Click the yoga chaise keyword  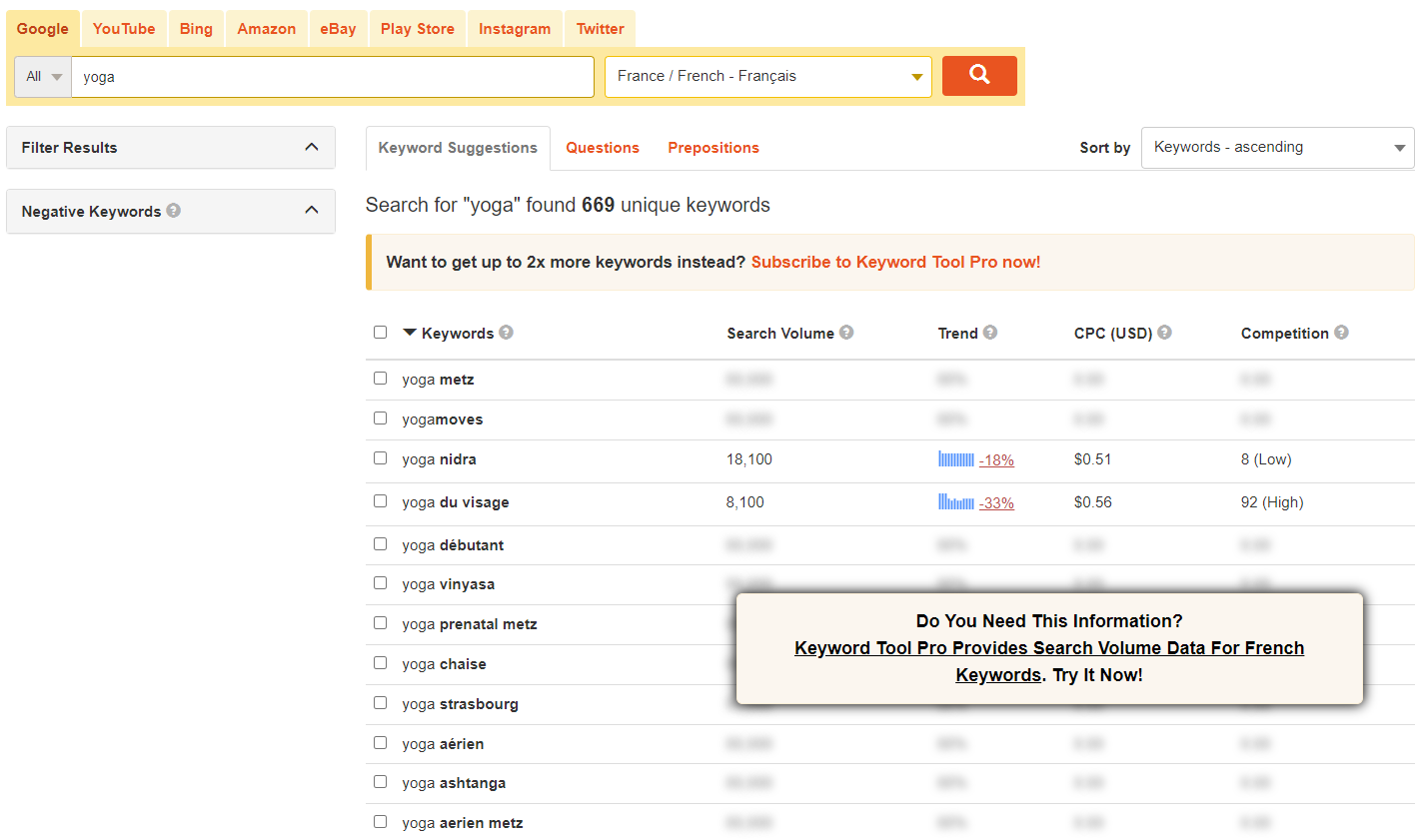[445, 664]
